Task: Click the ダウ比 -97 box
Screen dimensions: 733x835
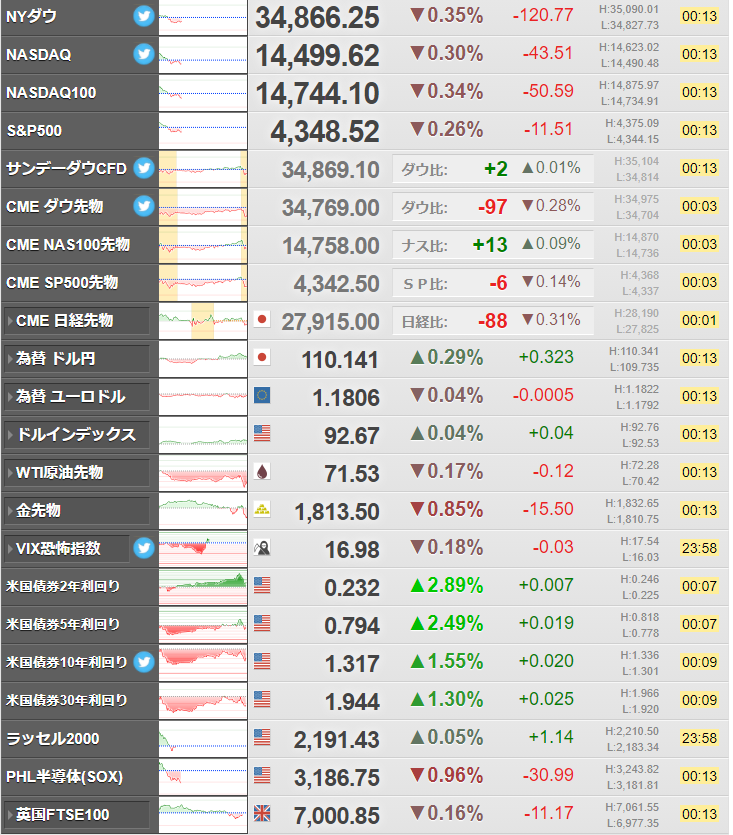Action: [493, 207]
